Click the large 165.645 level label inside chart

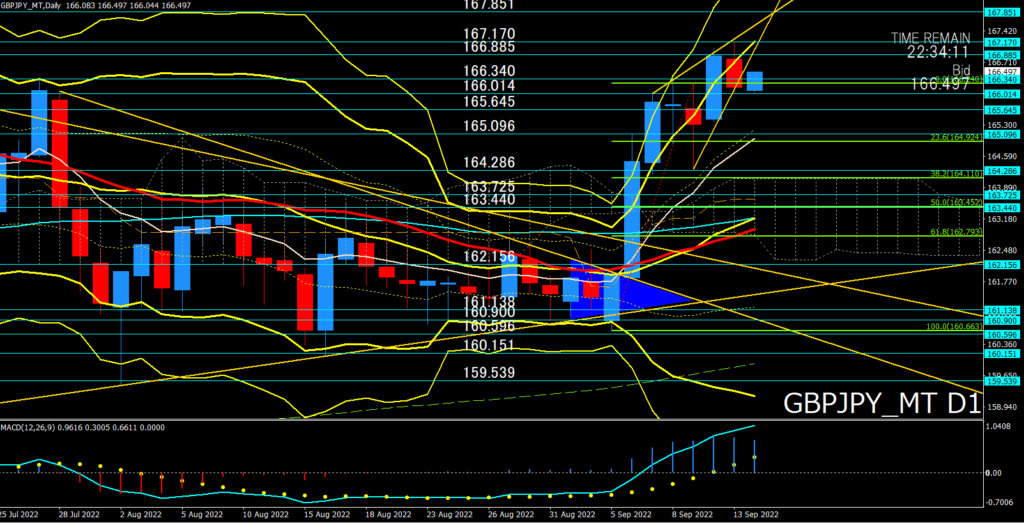489,102
